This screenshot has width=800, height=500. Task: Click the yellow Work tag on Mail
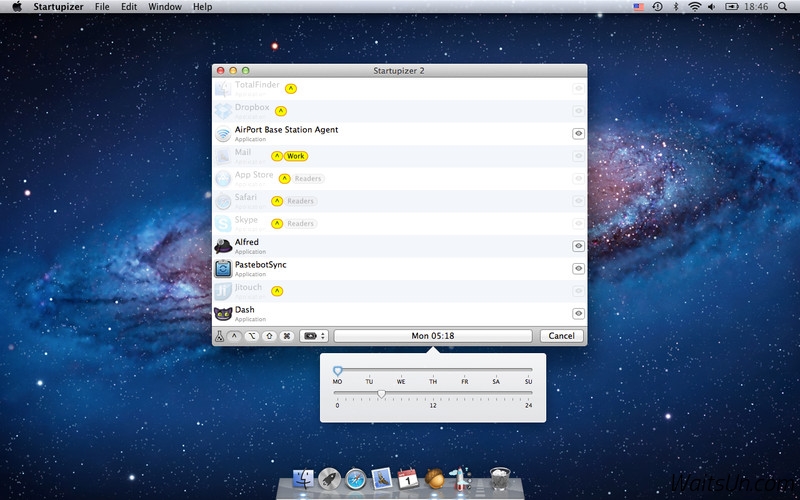295,156
